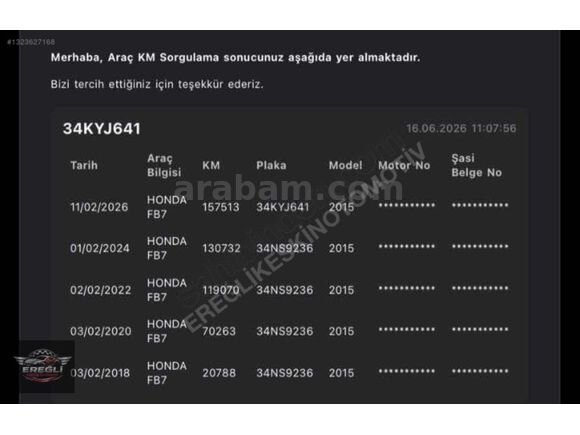Image resolution: width=580 pixels, height=435 pixels.
Task: Click the listing number #1323627168
Action: pos(31,42)
